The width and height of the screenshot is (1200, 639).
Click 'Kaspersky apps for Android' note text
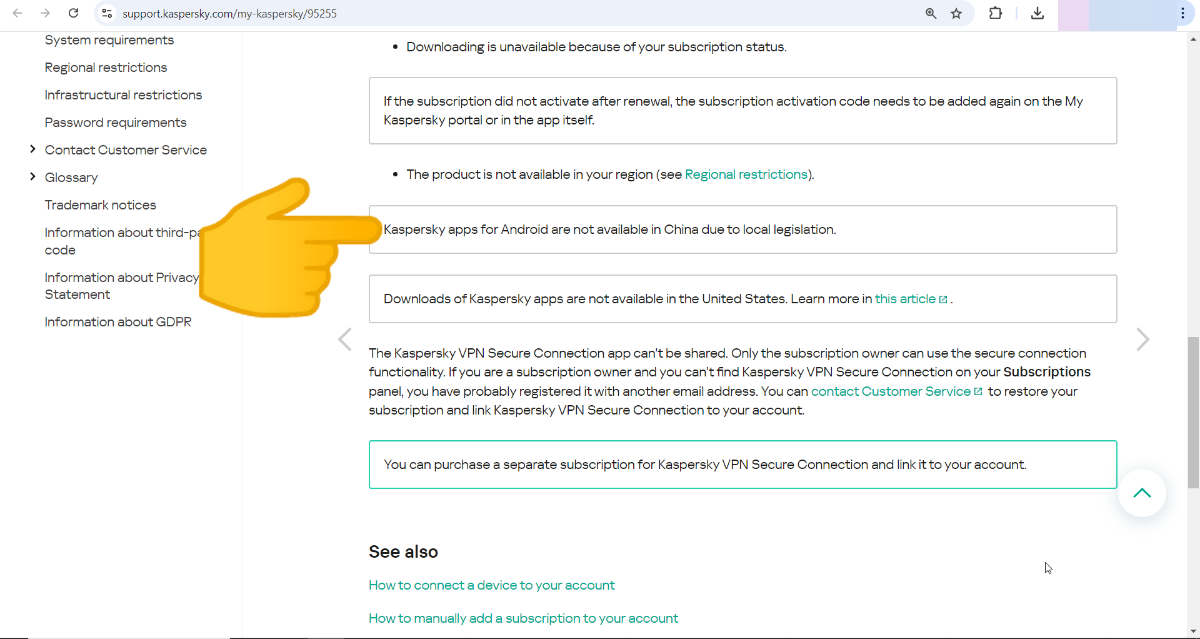[x=610, y=229]
